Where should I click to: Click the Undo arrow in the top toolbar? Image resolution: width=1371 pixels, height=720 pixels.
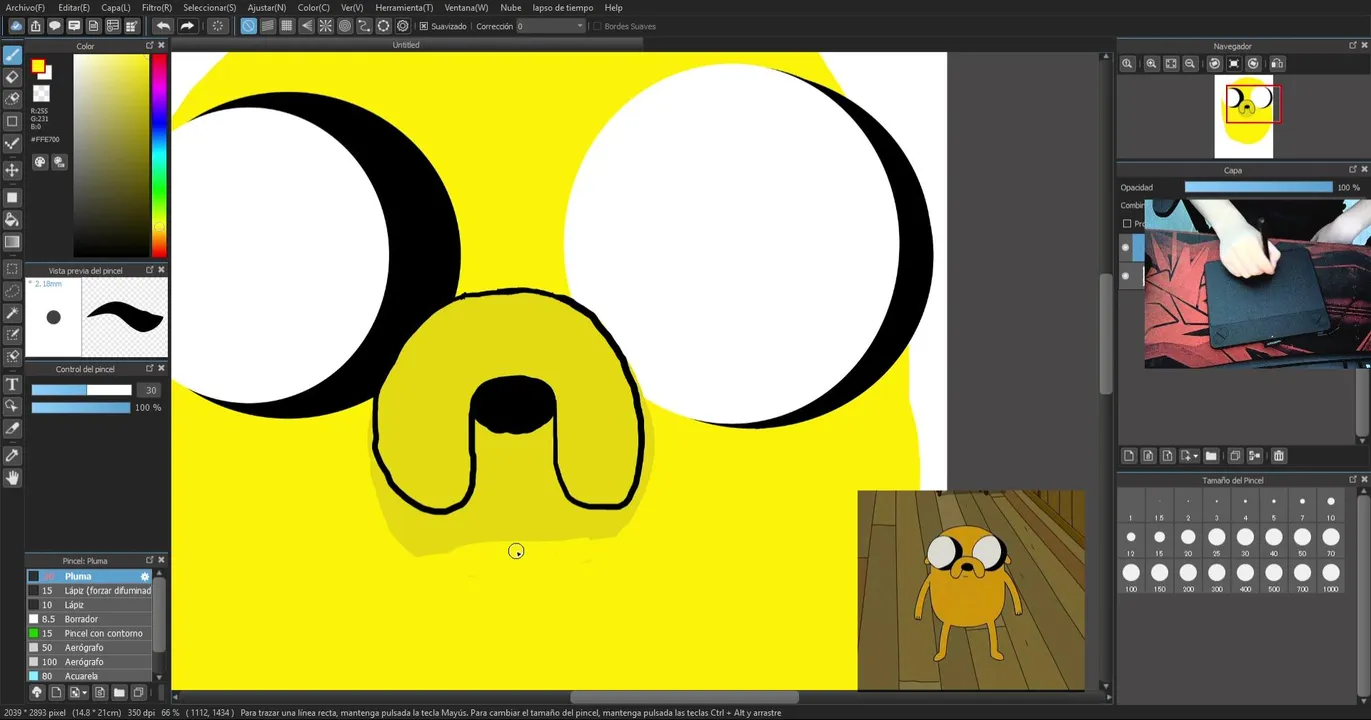click(163, 26)
